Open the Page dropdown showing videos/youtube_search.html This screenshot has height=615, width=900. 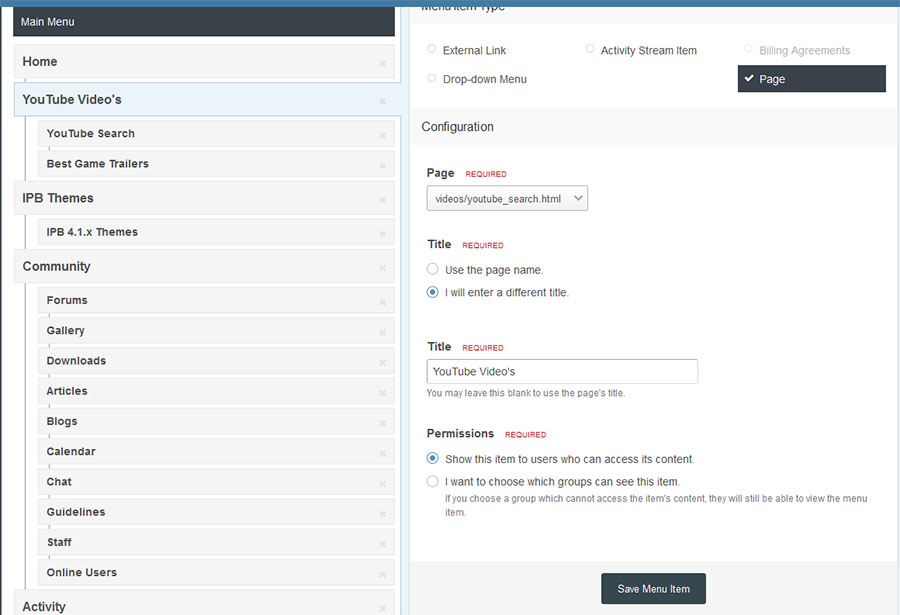507,198
